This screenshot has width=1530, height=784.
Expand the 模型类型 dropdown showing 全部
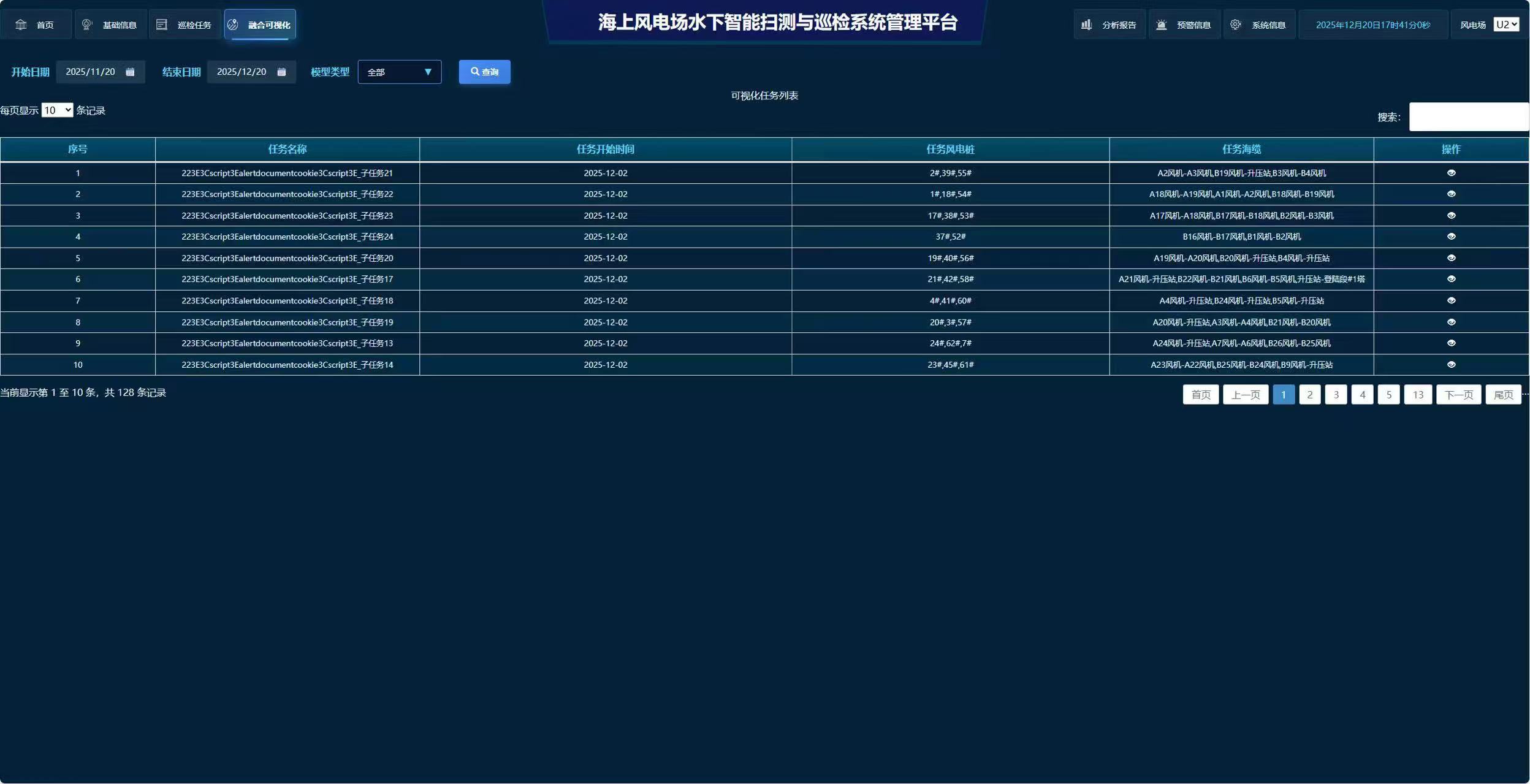click(x=400, y=72)
